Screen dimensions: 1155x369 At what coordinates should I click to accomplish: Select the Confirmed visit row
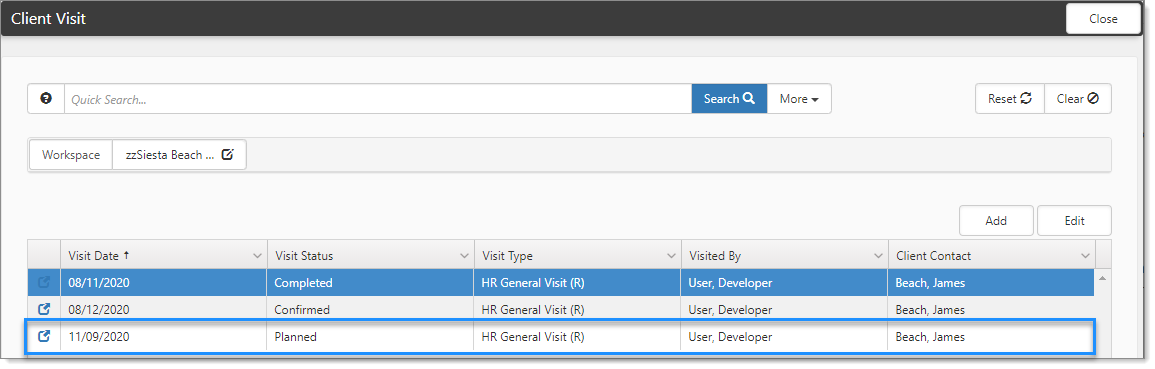point(561,309)
